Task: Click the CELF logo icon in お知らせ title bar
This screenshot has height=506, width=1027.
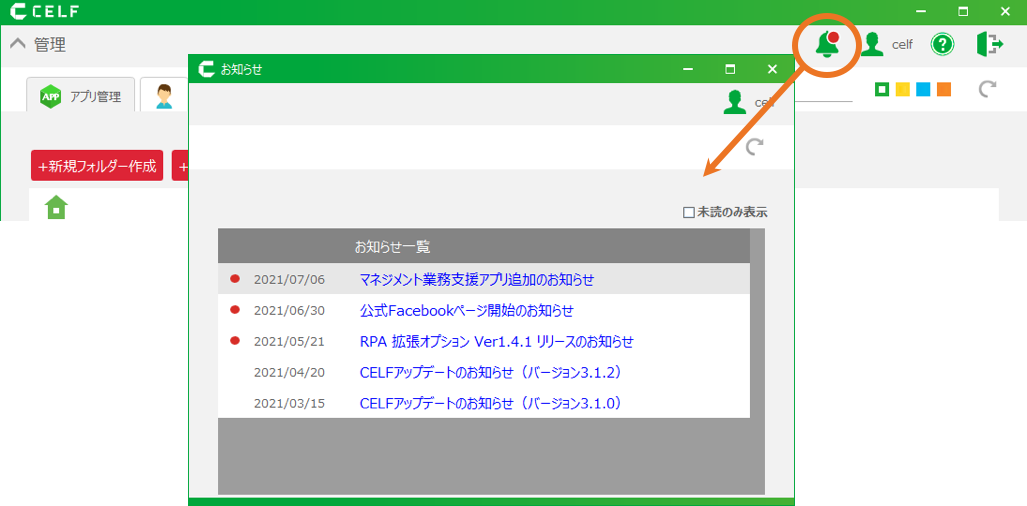Action: pyautogui.click(x=206, y=69)
